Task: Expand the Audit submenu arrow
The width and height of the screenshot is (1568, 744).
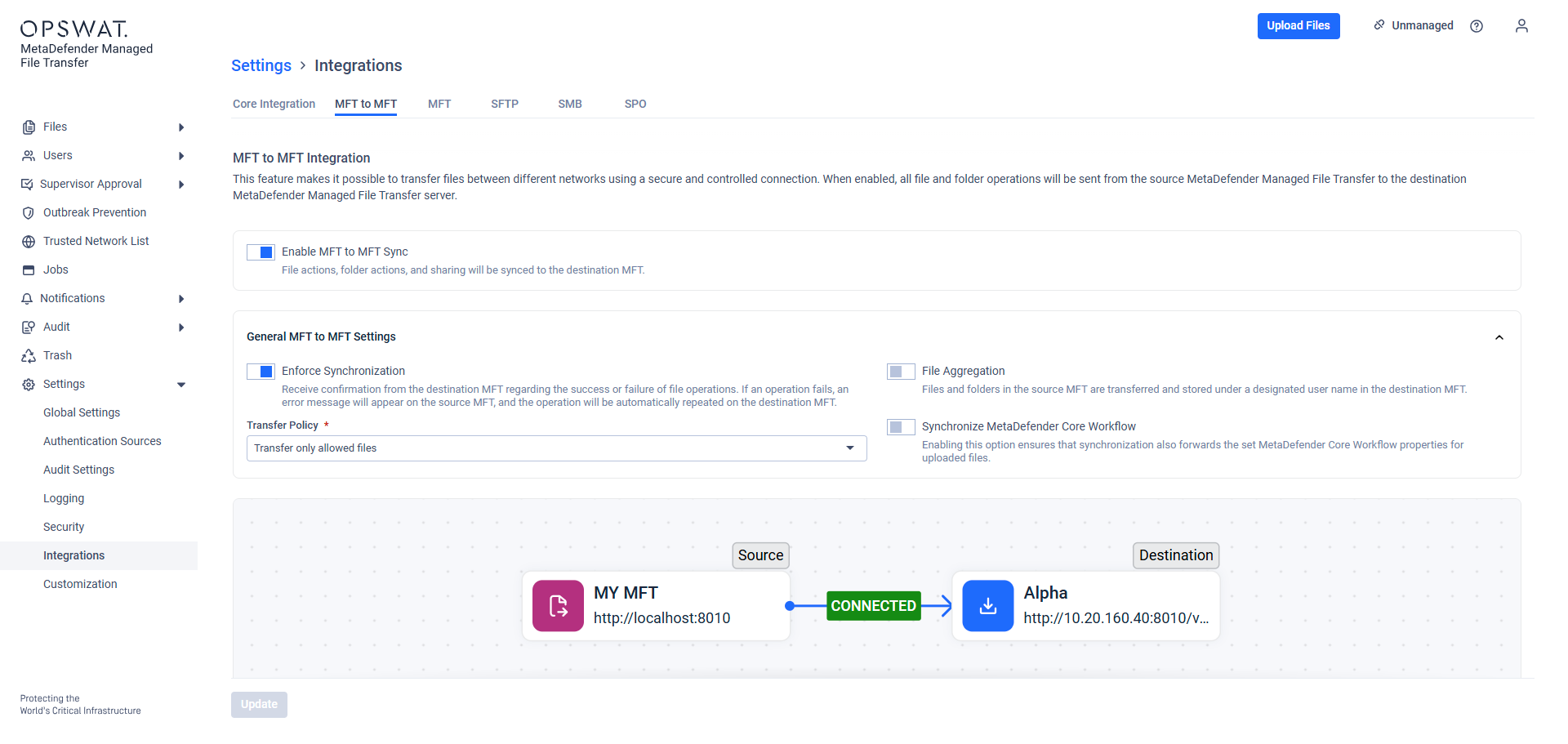Action: pyautogui.click(x=181, y=327)
